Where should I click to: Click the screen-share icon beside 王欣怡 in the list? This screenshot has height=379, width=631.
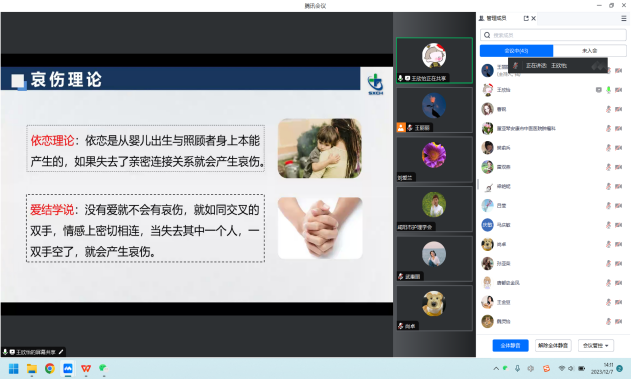pos(599,90)
